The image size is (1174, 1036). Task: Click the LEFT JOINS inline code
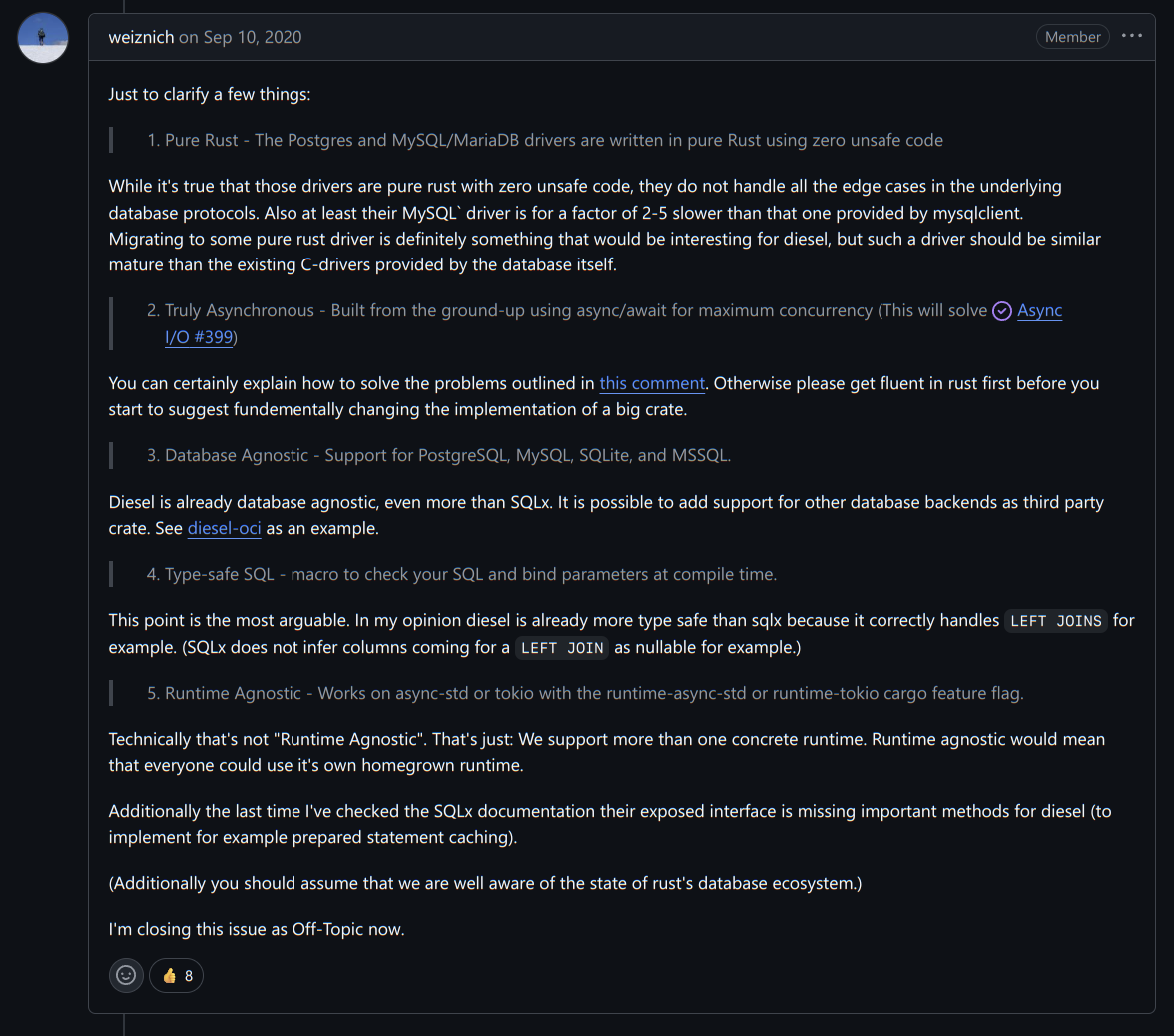1055,621
